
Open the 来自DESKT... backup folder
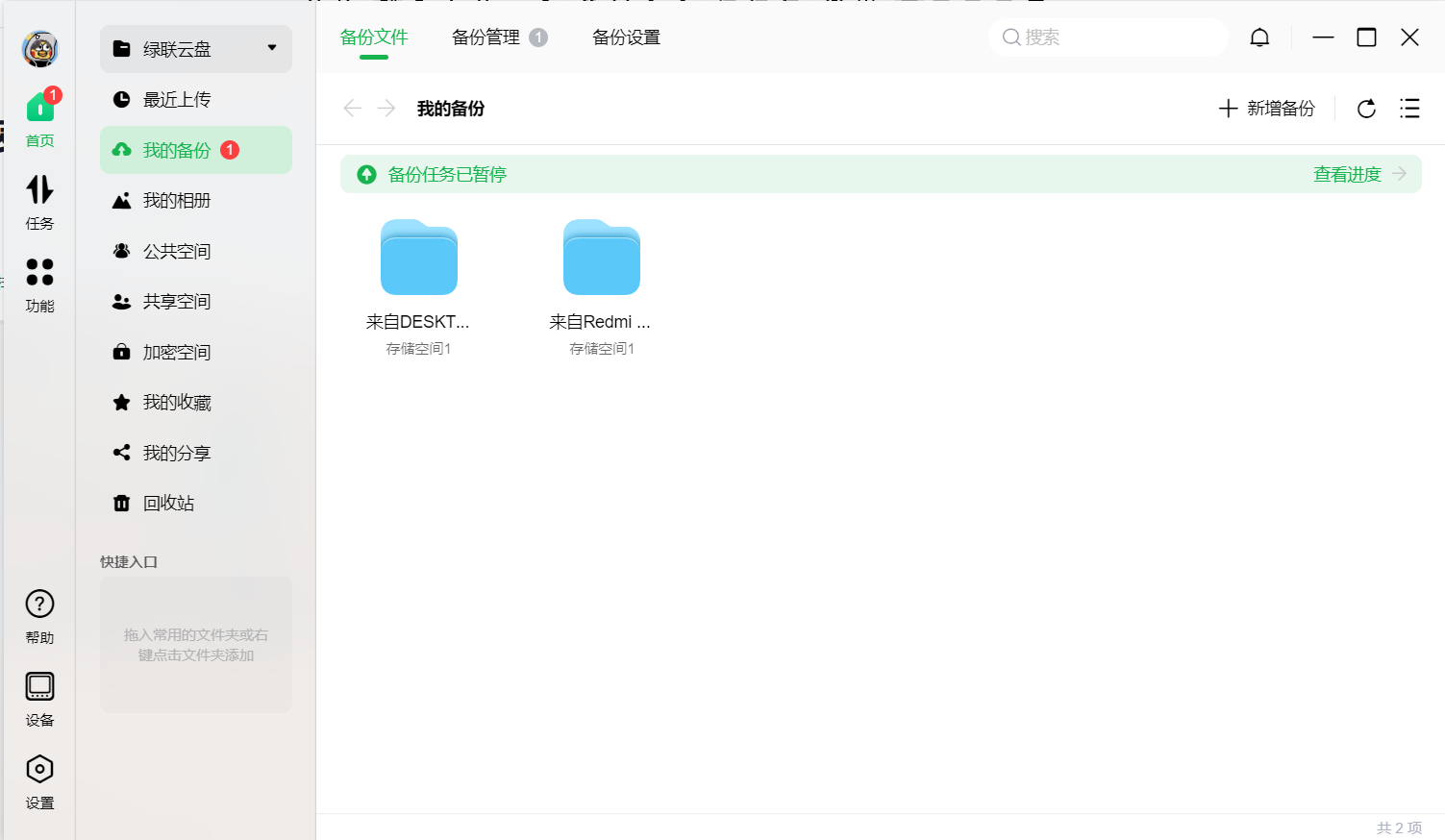(418, 287)
